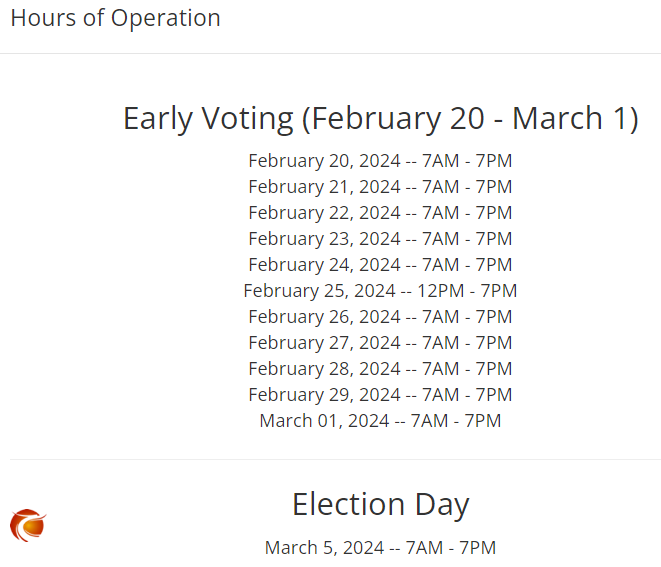The height and width of the screenshot is (567, 661).
Task: Click the February 26, 2024 hours line
Action: tap(380, 317)
